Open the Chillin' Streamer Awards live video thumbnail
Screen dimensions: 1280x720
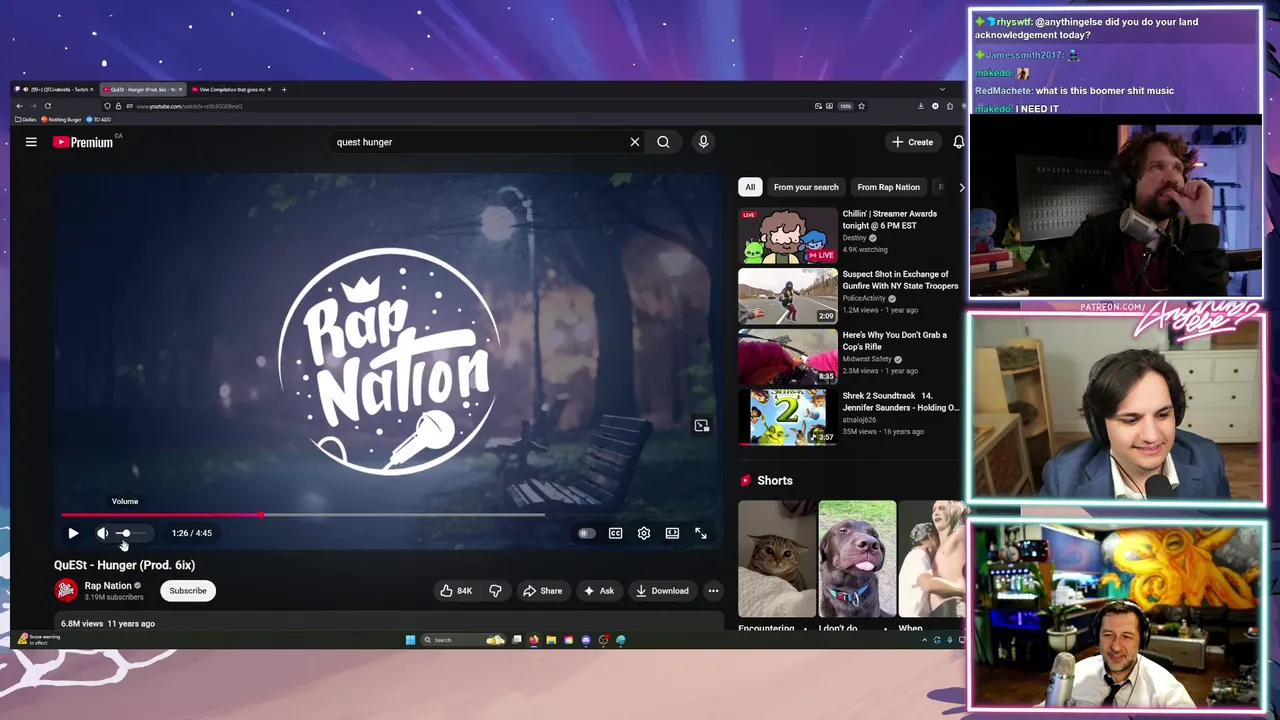(788, 235)
